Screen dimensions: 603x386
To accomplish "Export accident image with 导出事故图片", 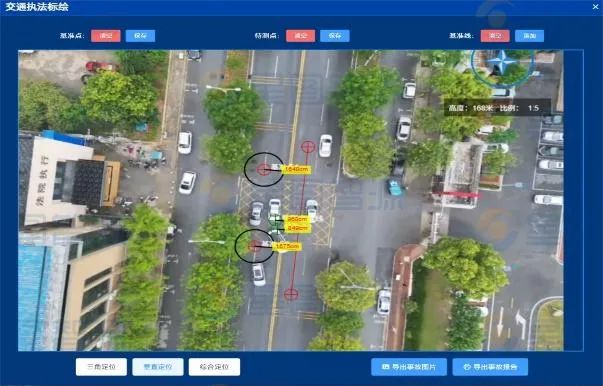I will tap(409, 367).
